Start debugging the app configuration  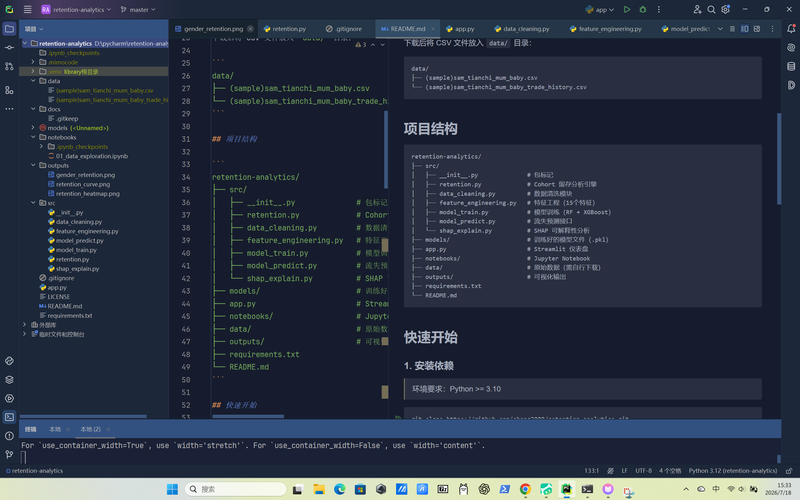(643, 9)
